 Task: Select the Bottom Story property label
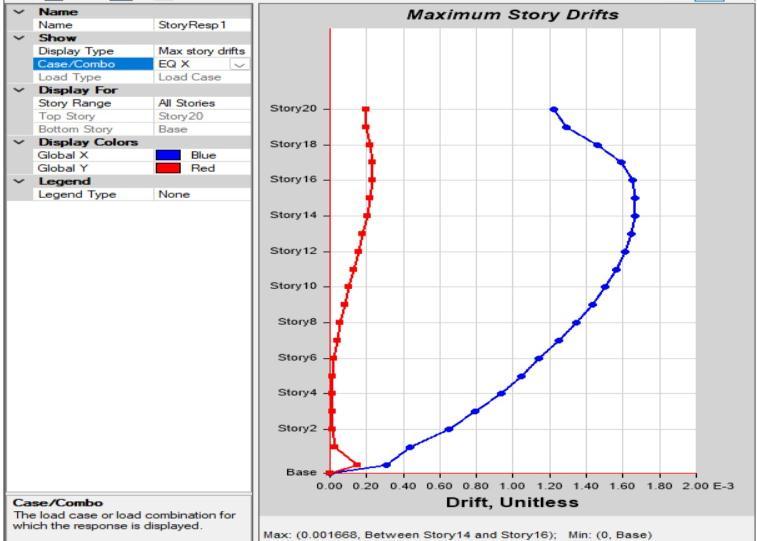coord(75,129)
